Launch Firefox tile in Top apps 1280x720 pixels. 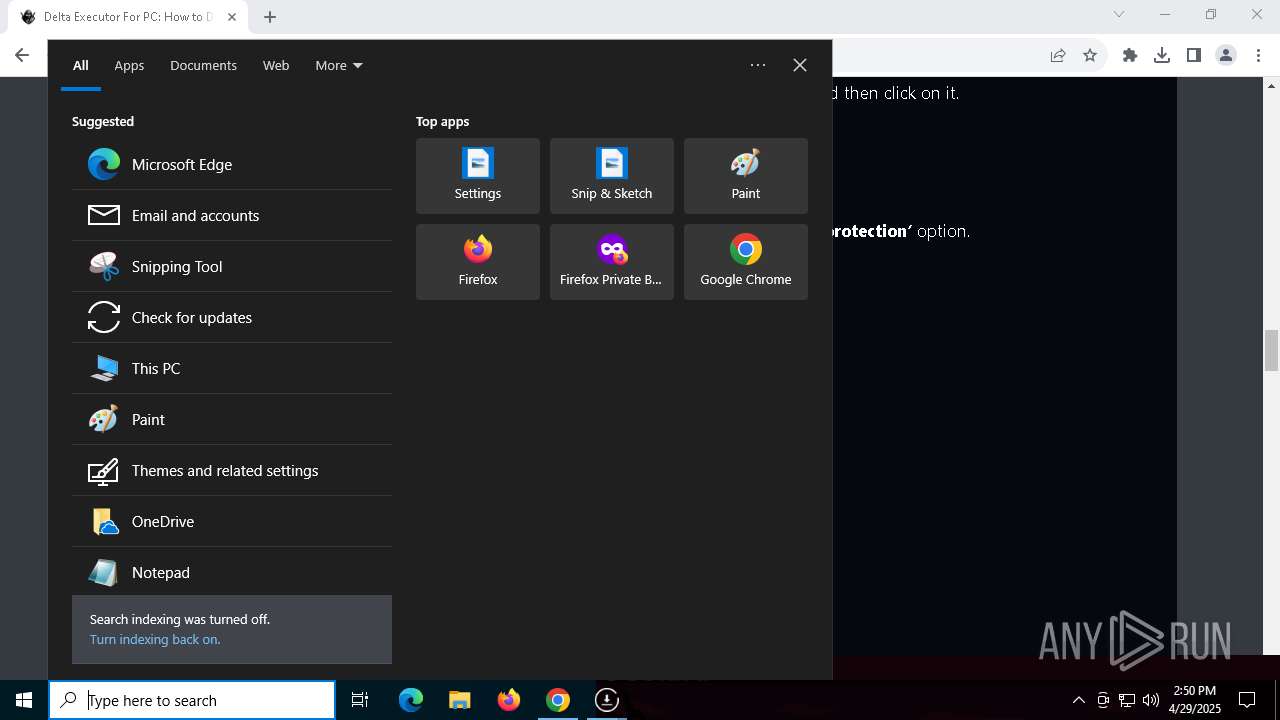(x=478, y=262)
